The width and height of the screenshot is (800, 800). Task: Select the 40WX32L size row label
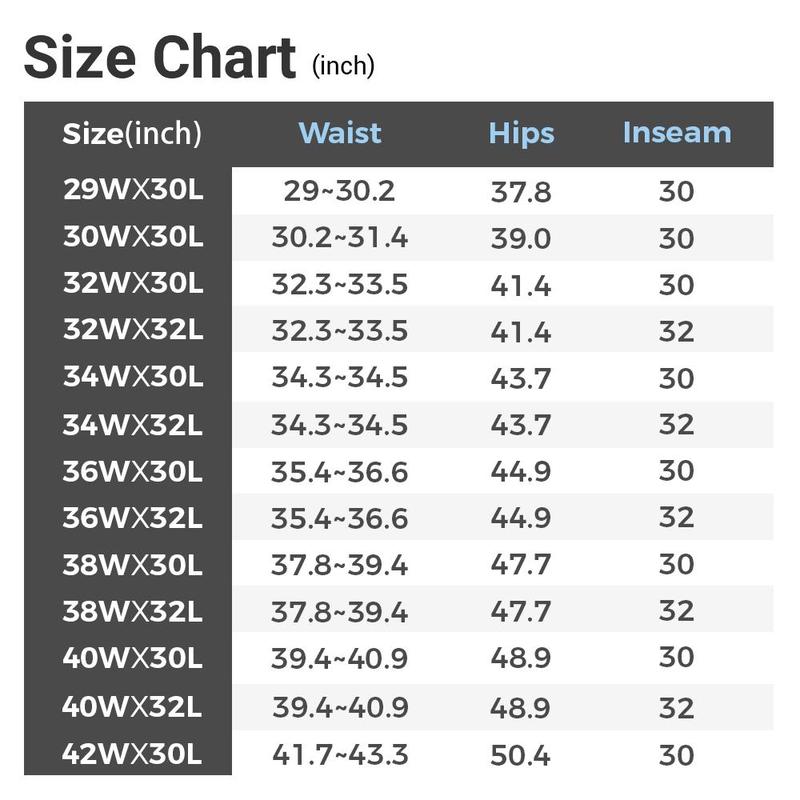click(132, 707)
